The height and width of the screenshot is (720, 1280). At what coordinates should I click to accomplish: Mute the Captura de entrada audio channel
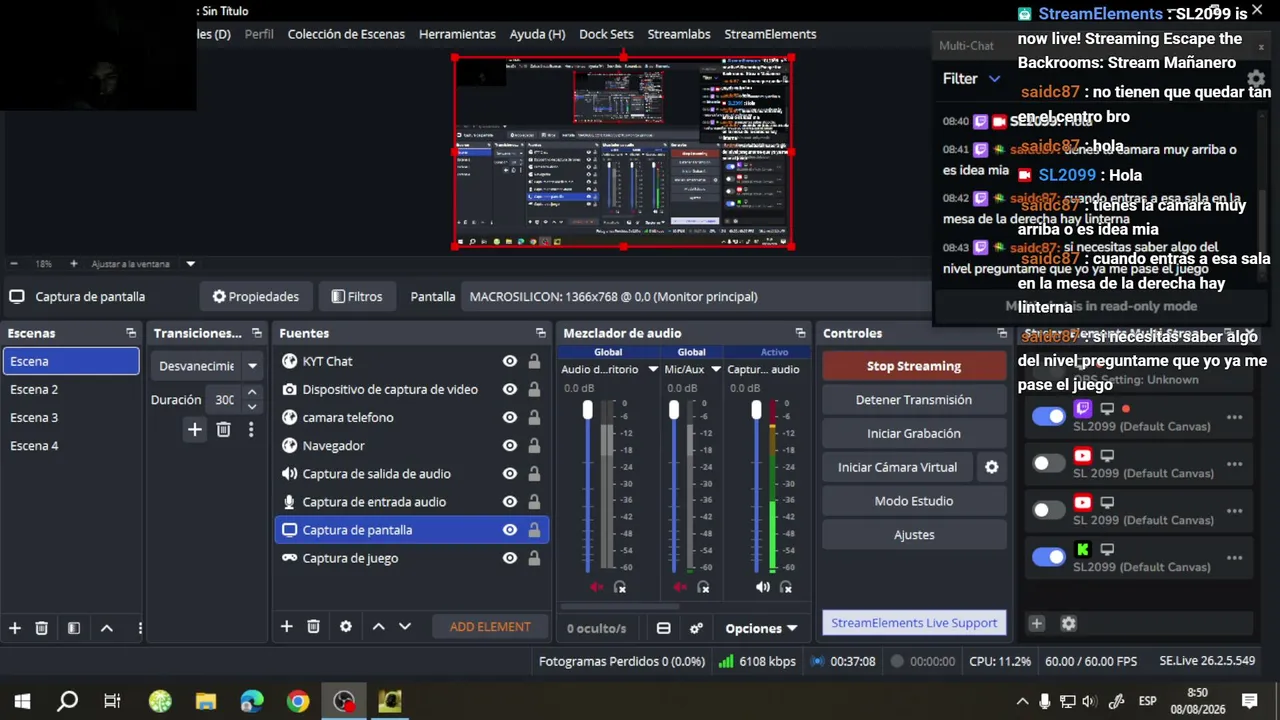tap(763, 587)
